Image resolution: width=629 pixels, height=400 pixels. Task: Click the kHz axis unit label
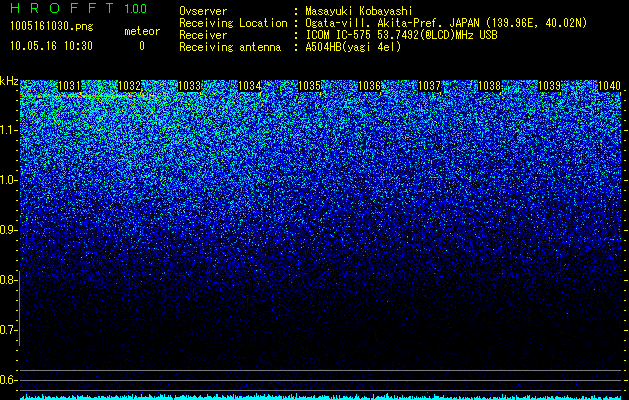click(9, 81)
